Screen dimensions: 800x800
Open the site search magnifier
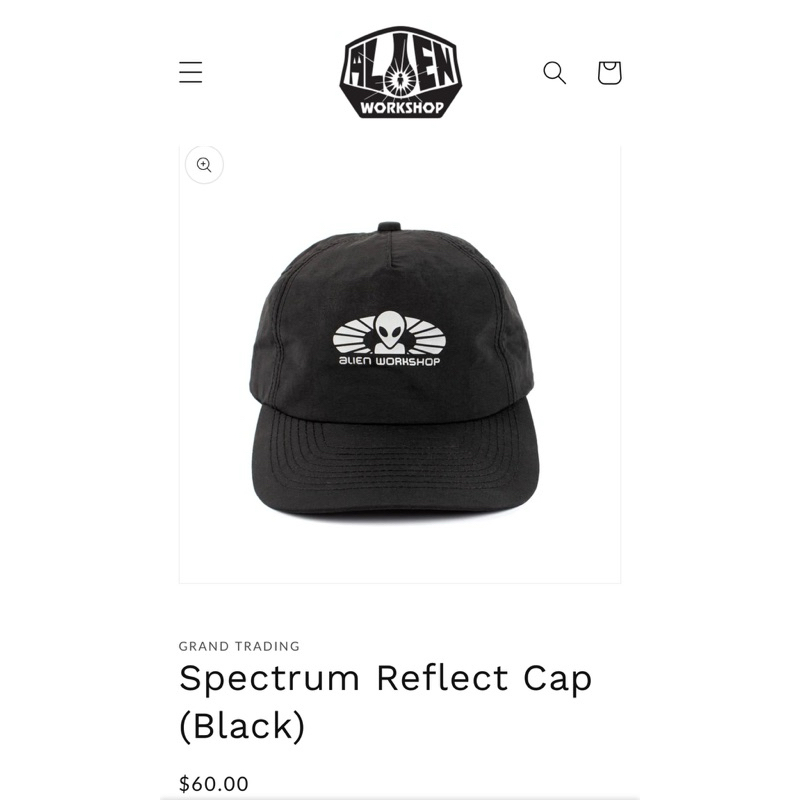click(x=554, y=72)
